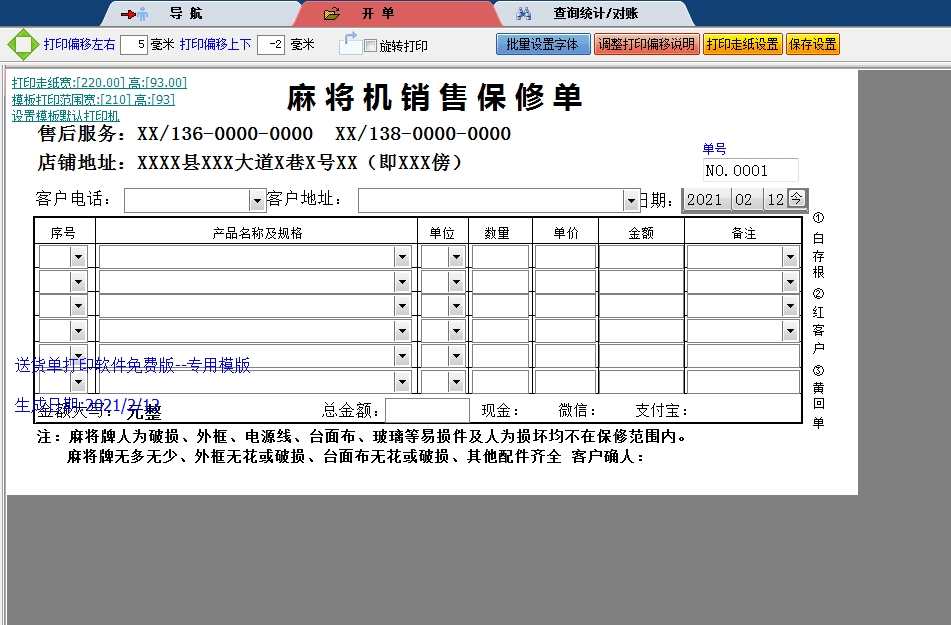Image resolution: width=951 pixels, height=625 pixels.
Task: Open the first row 单位 dropdown
Action: 456,257
